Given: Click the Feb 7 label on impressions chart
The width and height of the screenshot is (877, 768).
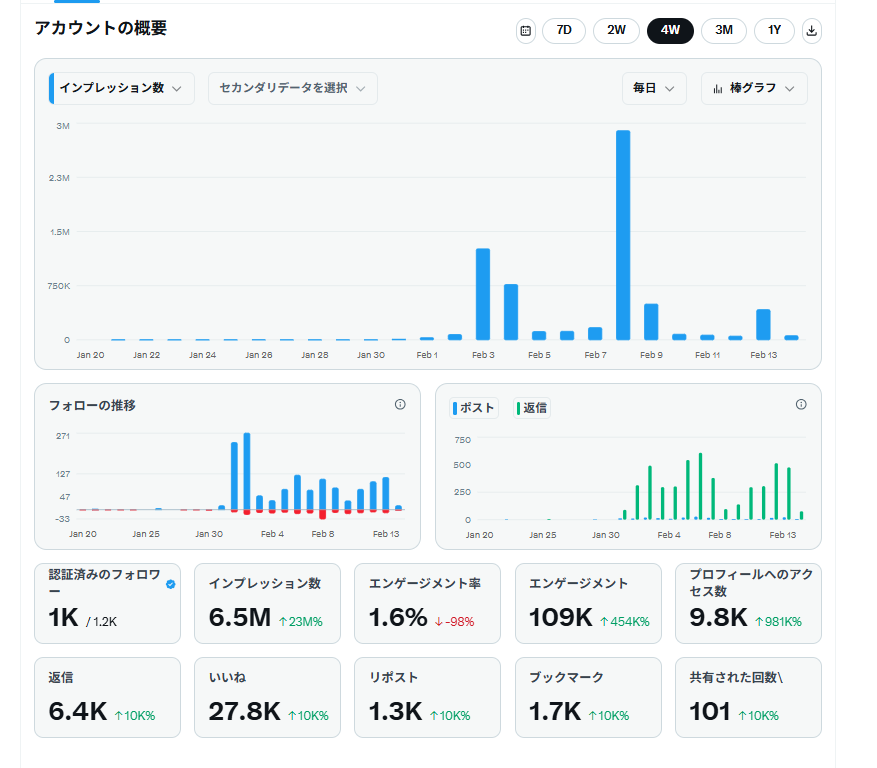Looking at the screenshot, I should 595,355.
